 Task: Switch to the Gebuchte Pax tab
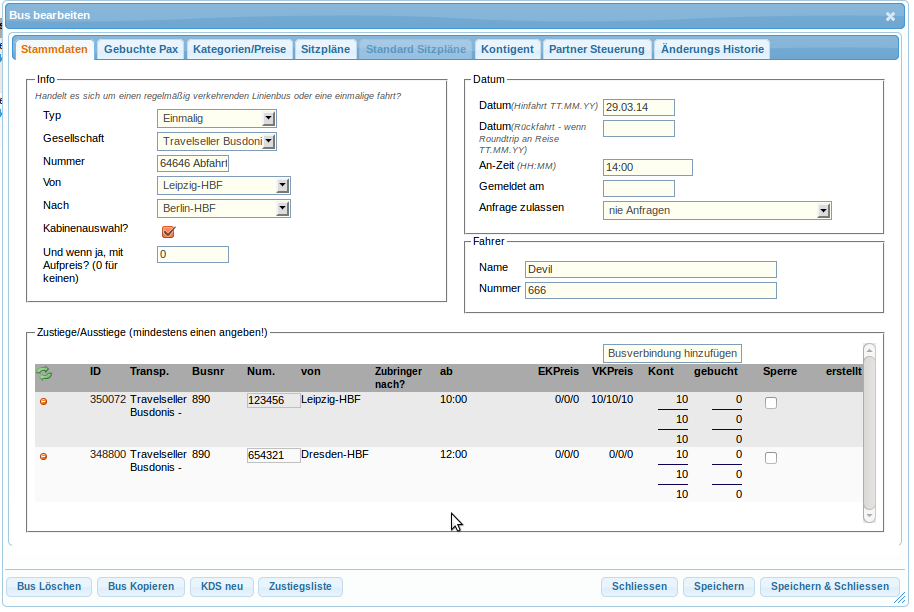tap(141, 49)
